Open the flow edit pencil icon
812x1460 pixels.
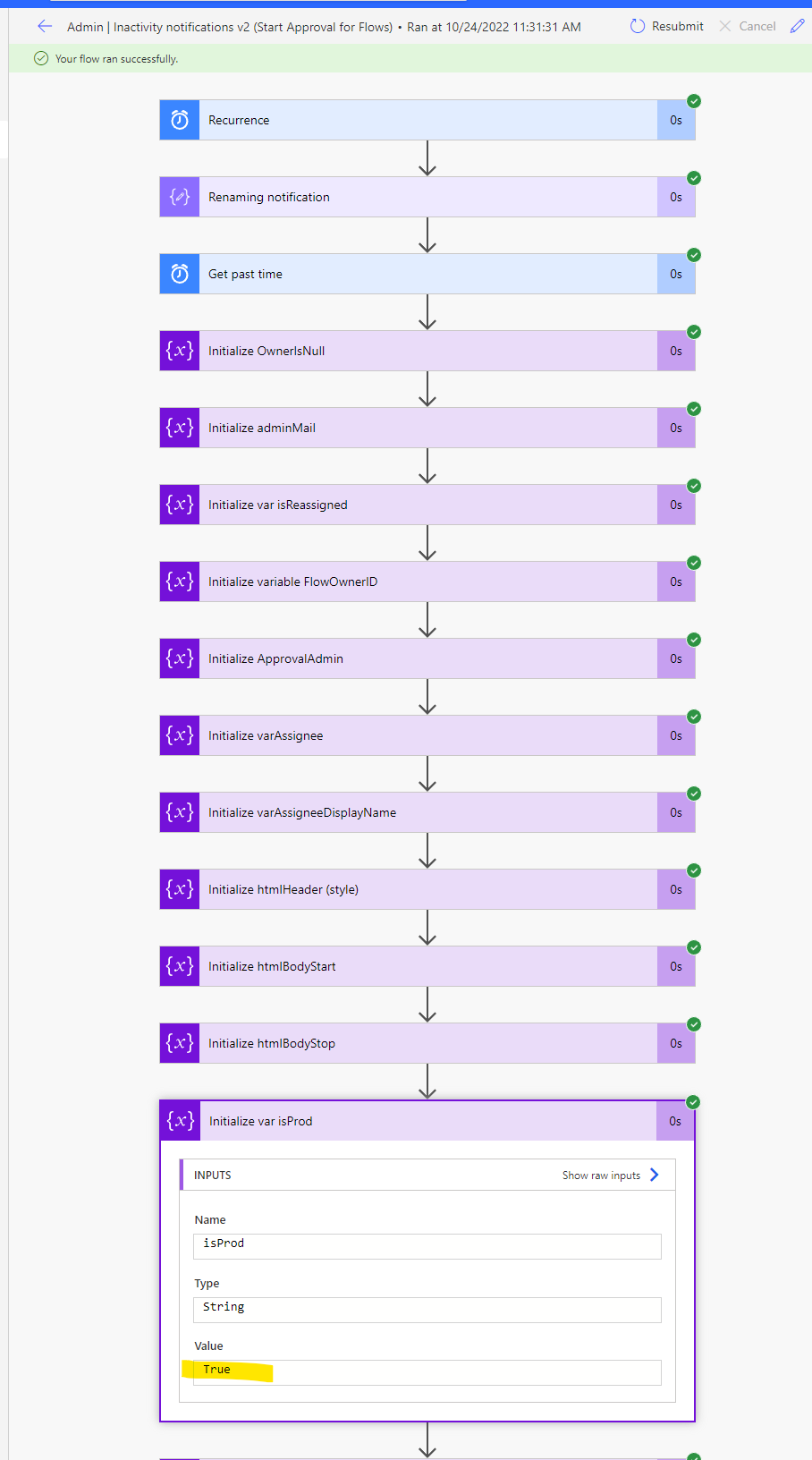tap(797, 26)
